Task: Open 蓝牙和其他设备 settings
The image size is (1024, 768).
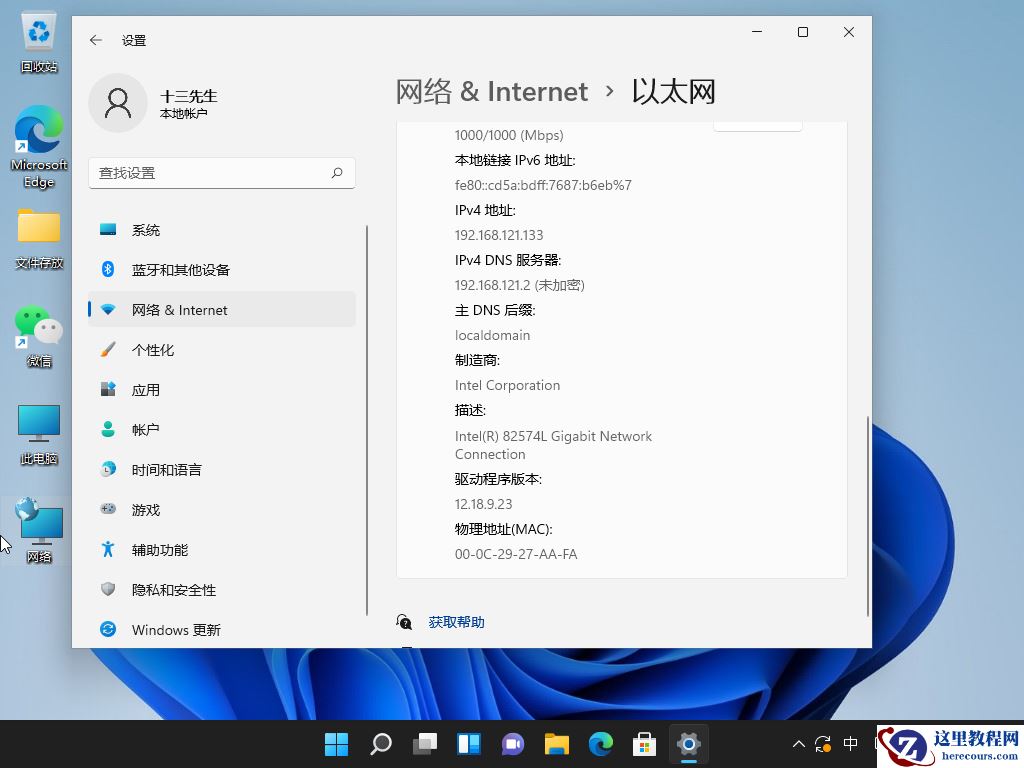Action: click(x=180, y=269)
